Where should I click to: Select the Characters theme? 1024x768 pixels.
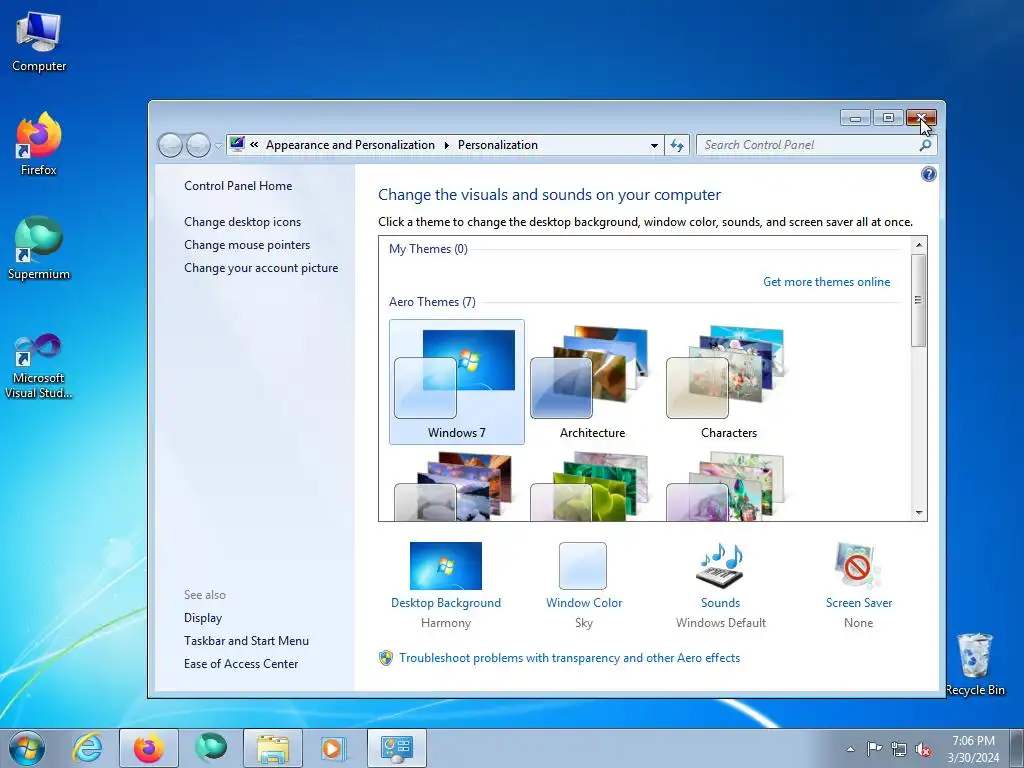(x=728, y=382)
